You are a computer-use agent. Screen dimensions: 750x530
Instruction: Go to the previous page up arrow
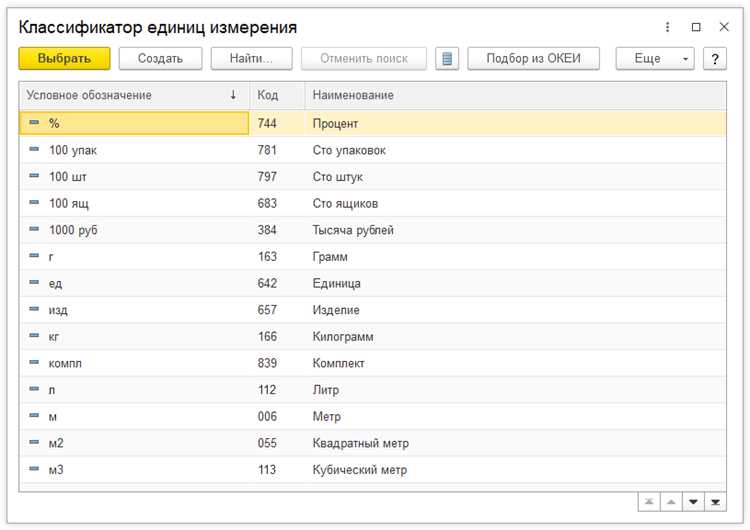pos(671,502)
